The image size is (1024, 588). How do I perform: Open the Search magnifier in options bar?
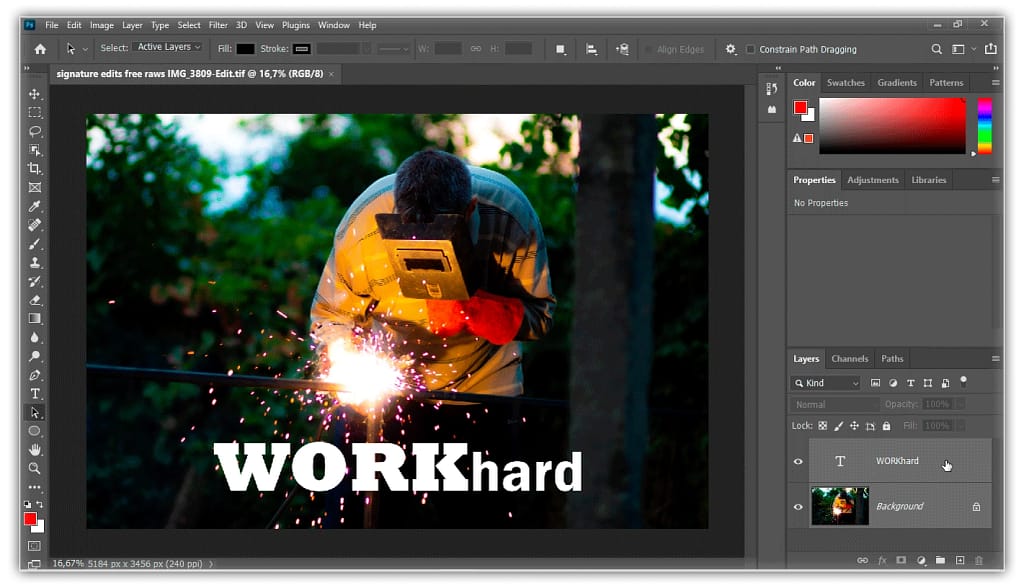click(x=936, y=49)
